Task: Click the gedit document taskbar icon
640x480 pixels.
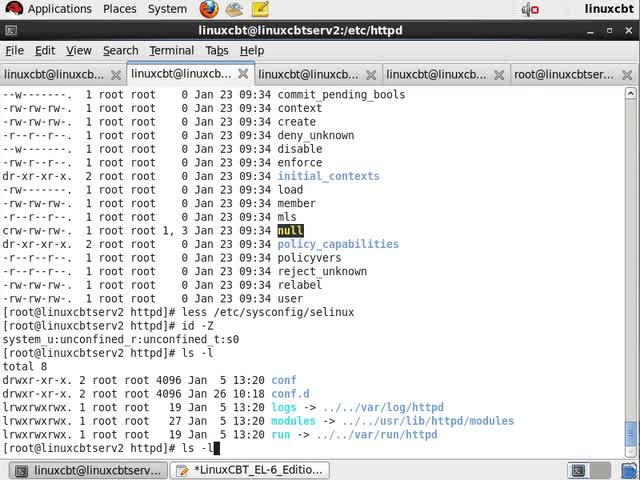Action: pyautogui.click(x=182, y=471)
